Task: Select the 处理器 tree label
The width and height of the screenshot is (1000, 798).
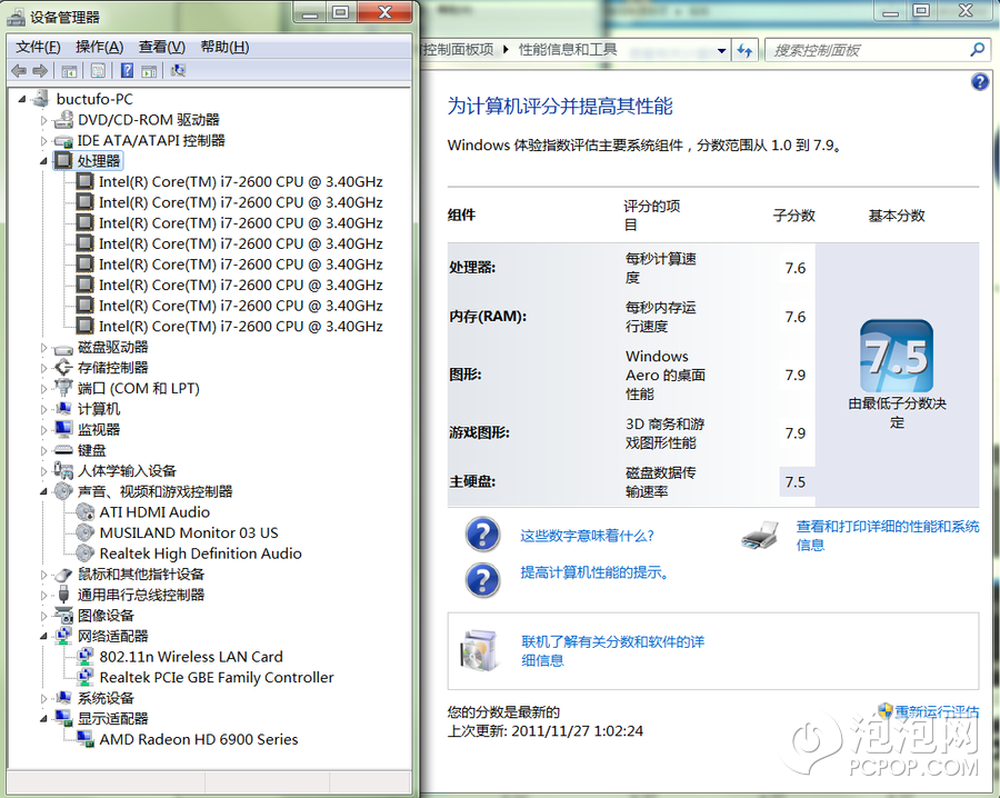Action: tap(99, 161)
